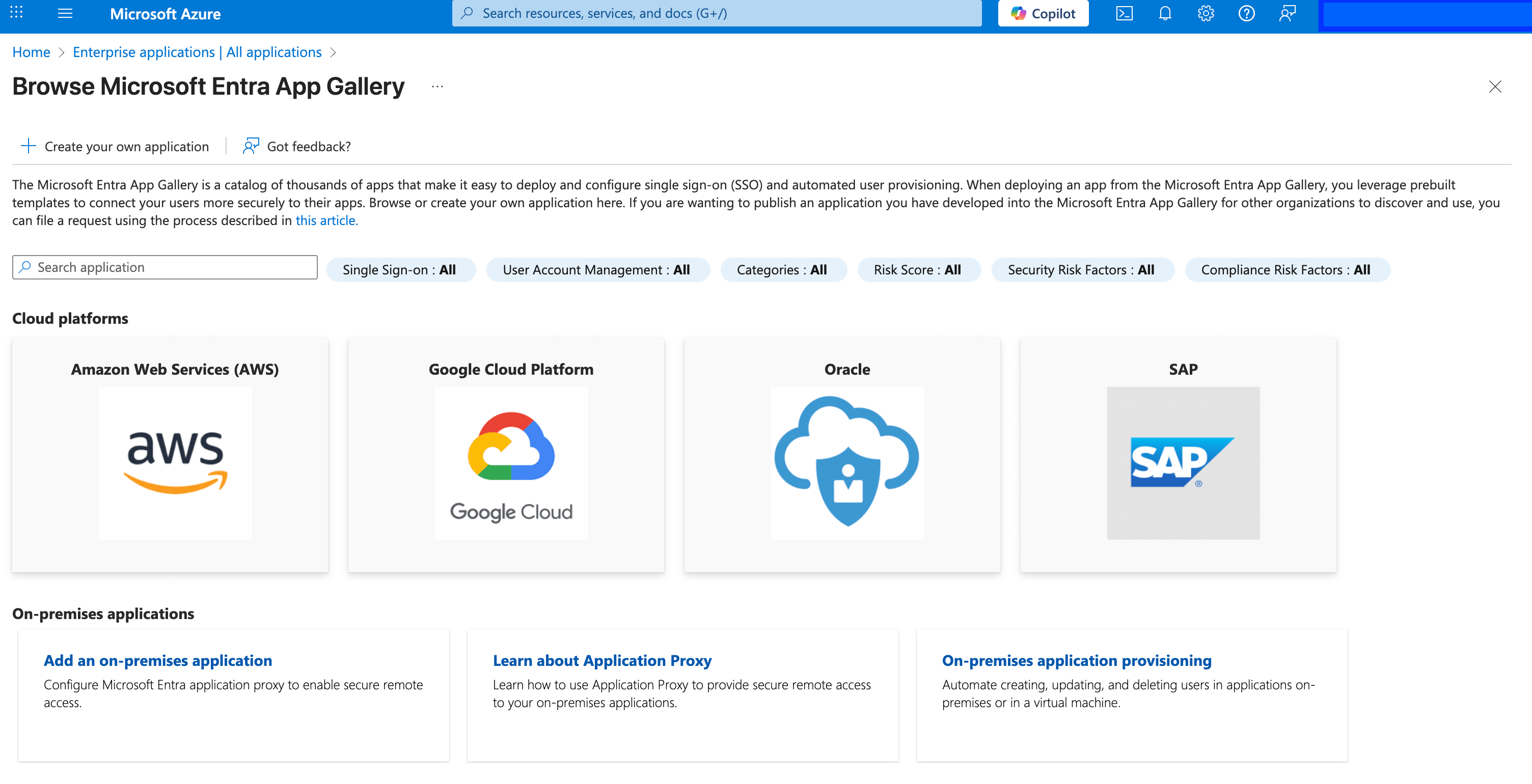Expand the Single Sign-on filter
Image resolution: width=1532 pixels, height=784 pixels.
tap(400, 270)
